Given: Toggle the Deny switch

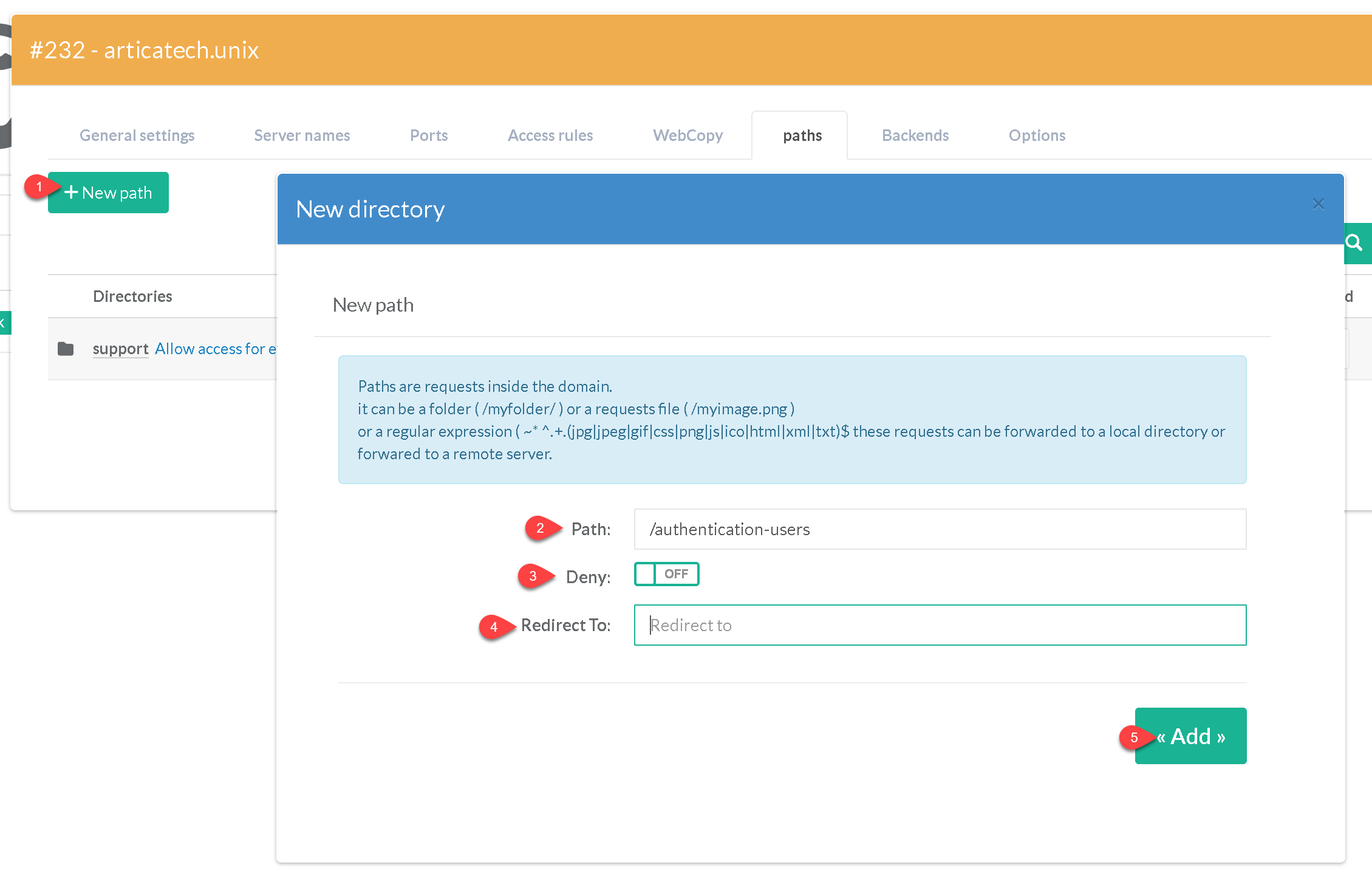Looking at the screenshot, I should click(666, 574).
